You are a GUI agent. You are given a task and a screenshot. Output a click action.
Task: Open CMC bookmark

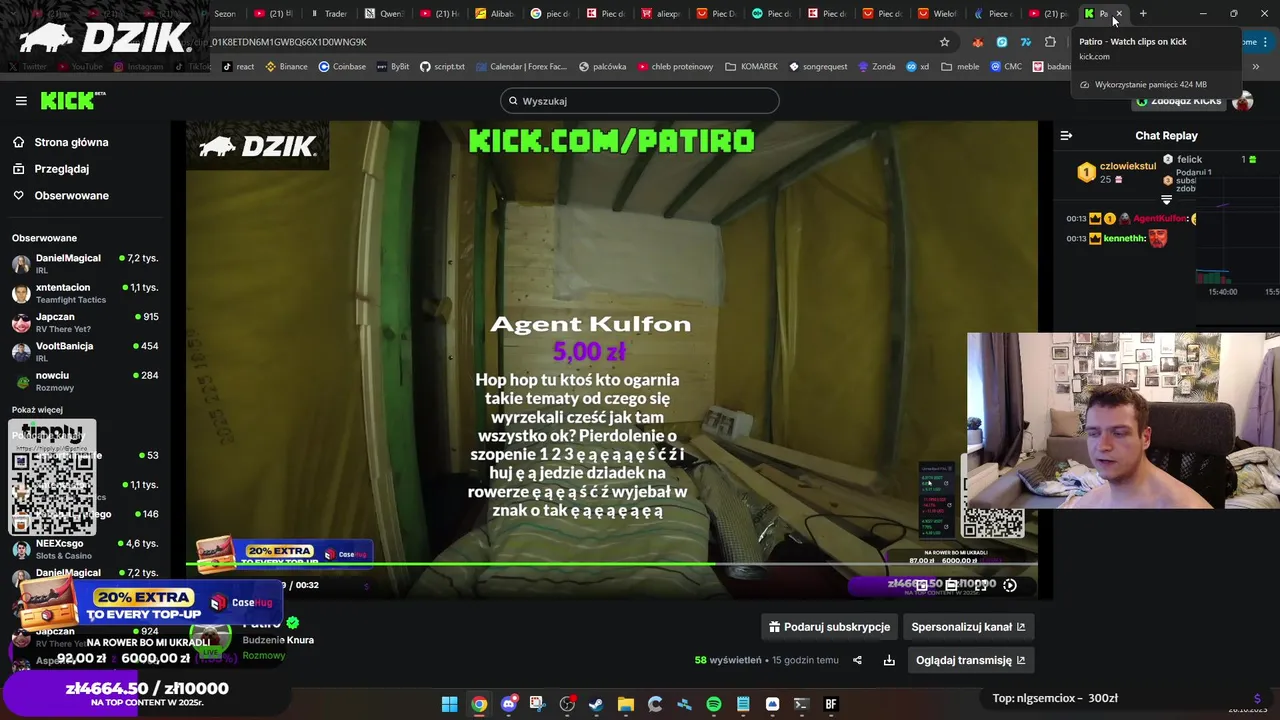click(1007, 67)
